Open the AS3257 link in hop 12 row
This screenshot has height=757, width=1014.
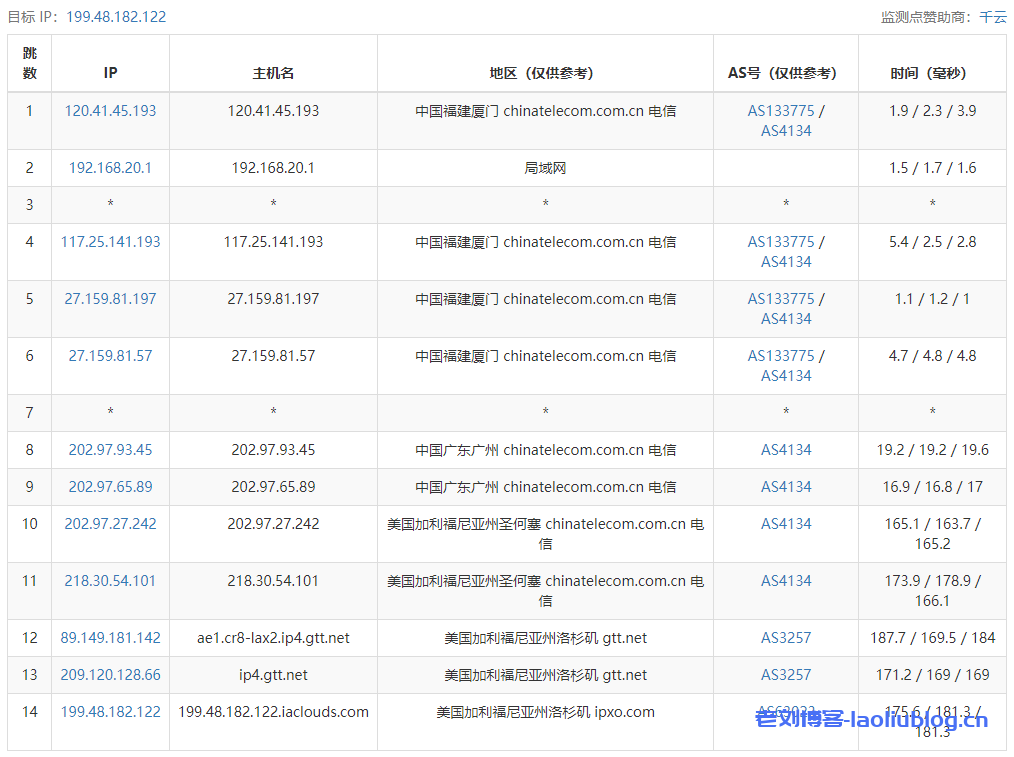coord(786,638)
